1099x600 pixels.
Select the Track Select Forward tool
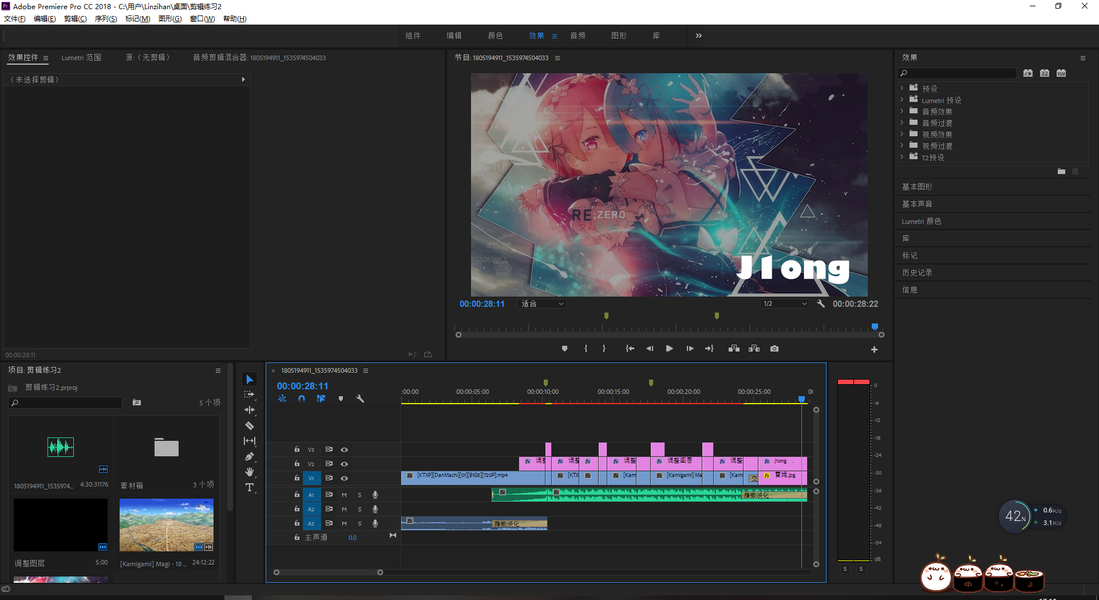[x=250, y=395]
